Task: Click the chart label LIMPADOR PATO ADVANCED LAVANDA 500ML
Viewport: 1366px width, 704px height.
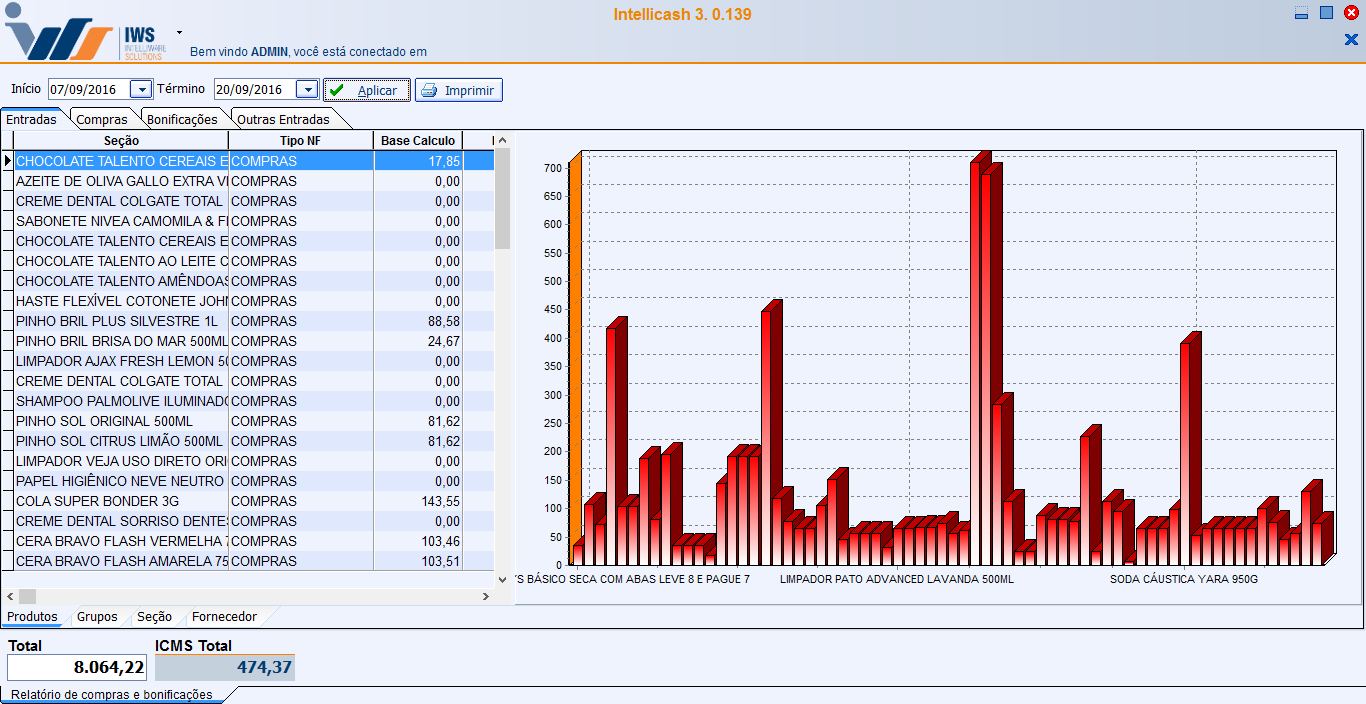Action: (x=897, y=579)
